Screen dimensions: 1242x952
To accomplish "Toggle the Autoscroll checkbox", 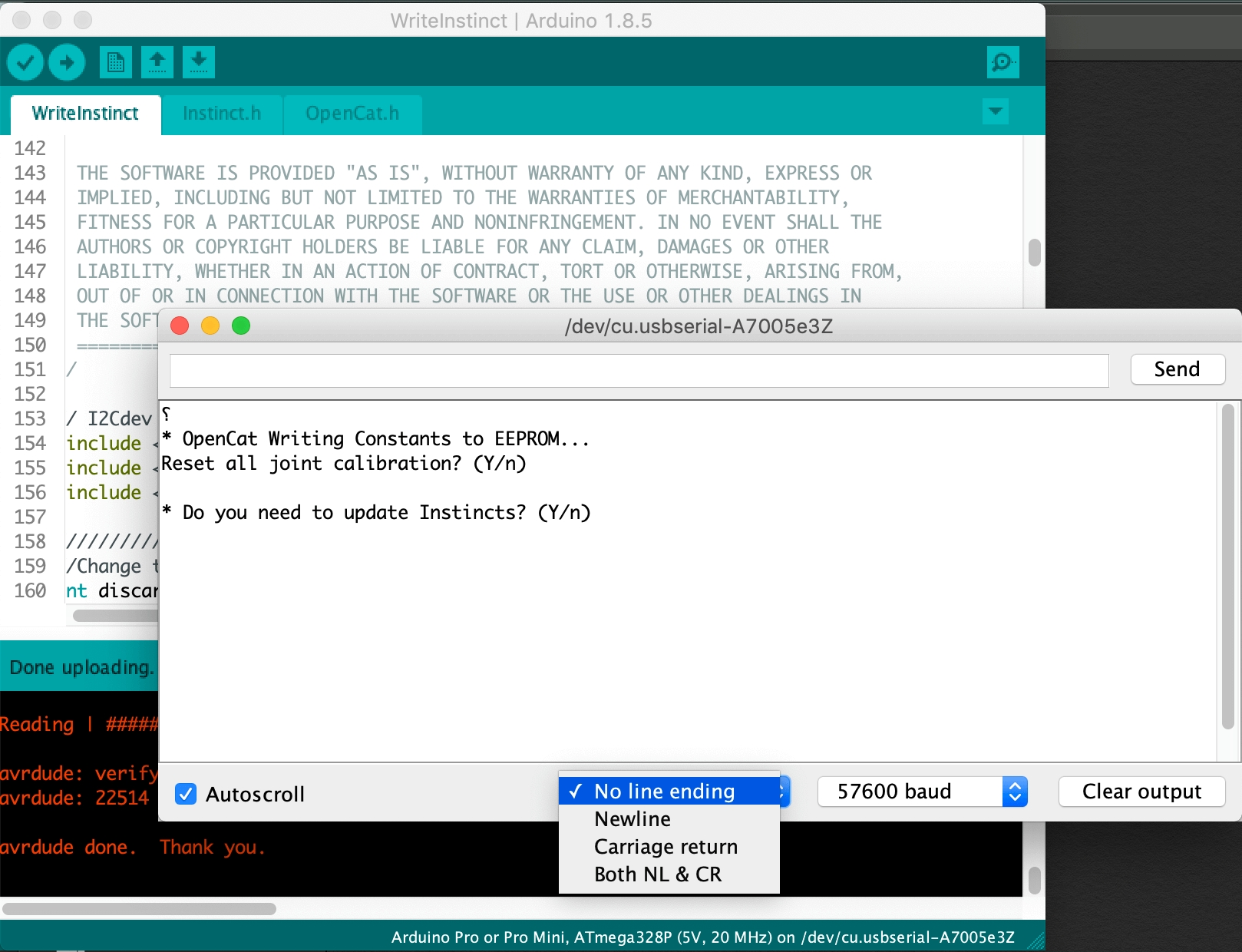I will click(186, 794).
